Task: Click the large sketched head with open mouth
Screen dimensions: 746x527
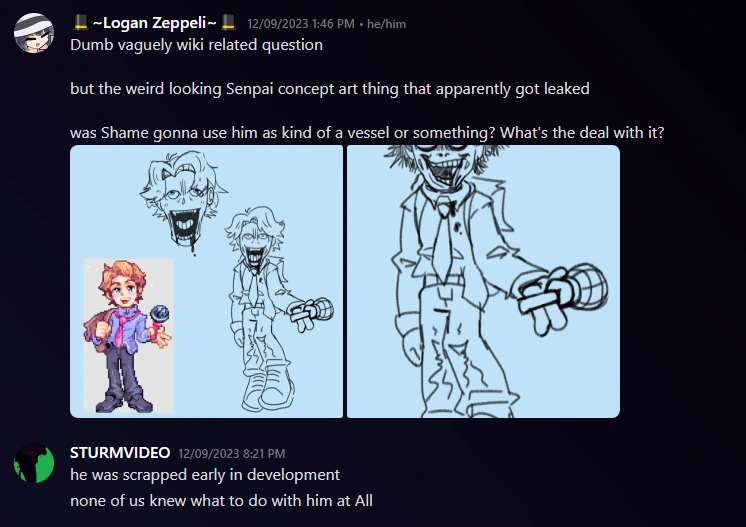Action: (x=183, y=202)
